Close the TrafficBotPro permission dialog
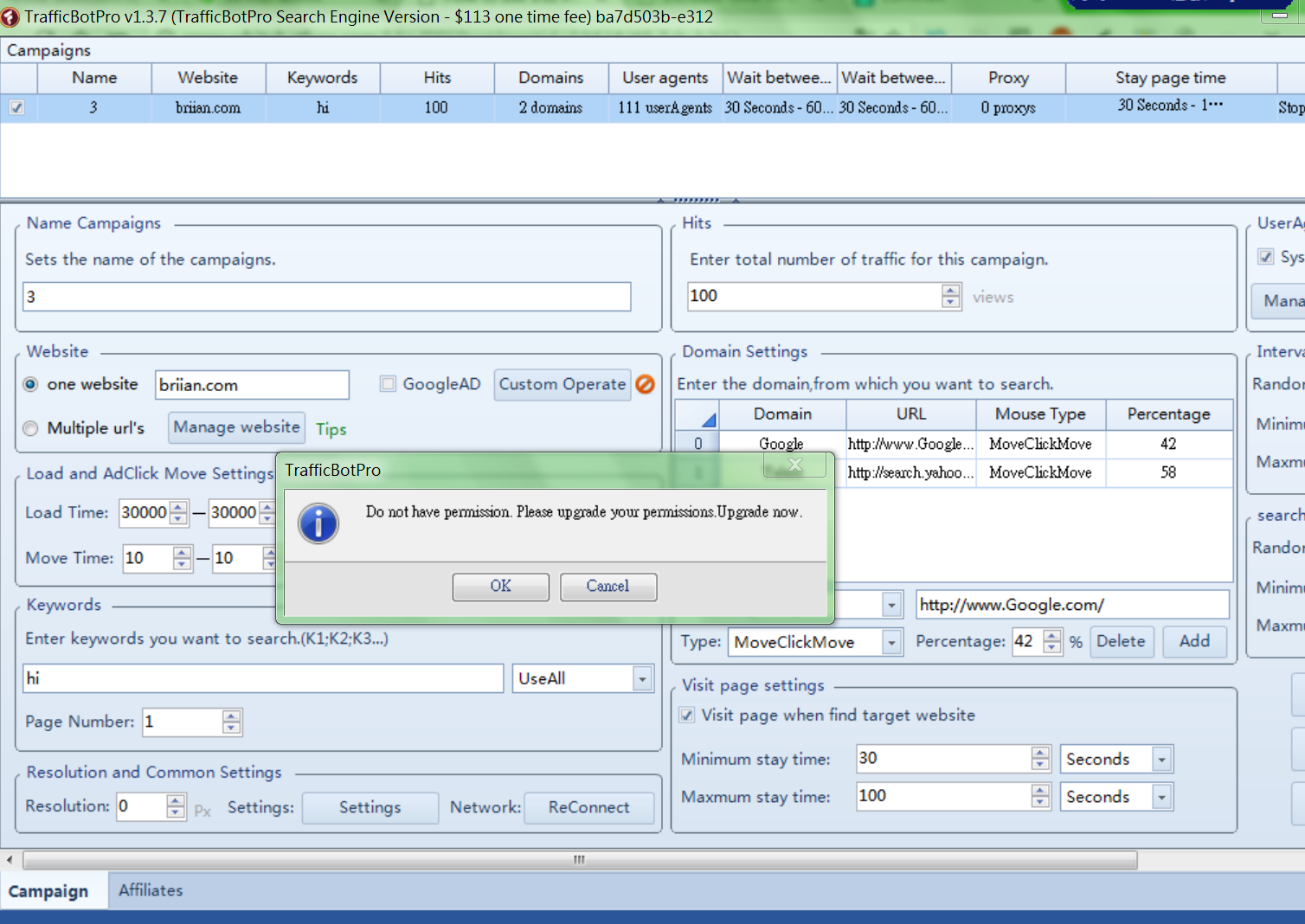1305x924 pixels. pyautogui.click(x=794, y=465)
